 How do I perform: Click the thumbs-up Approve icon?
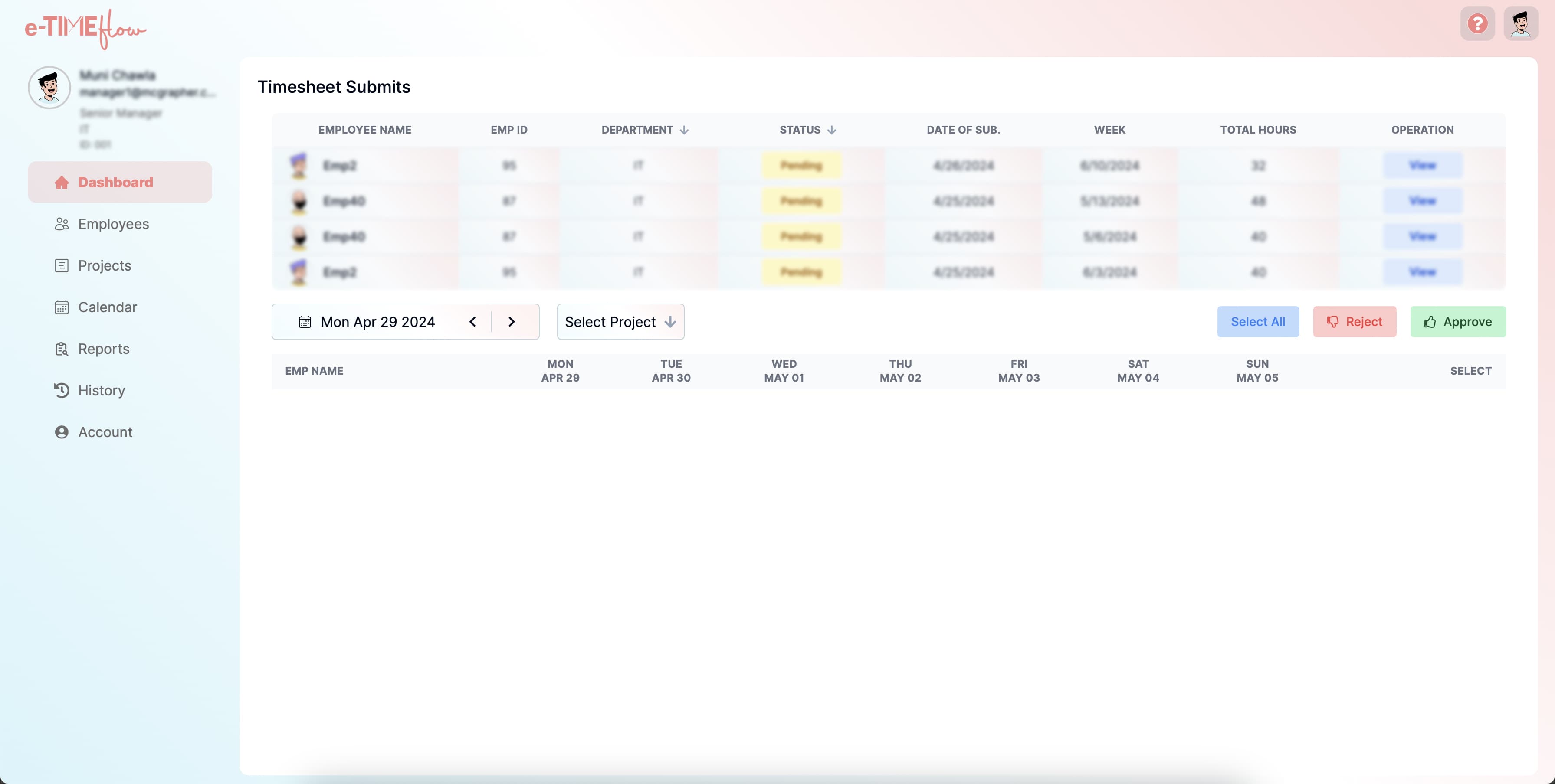click(1430, 321)
